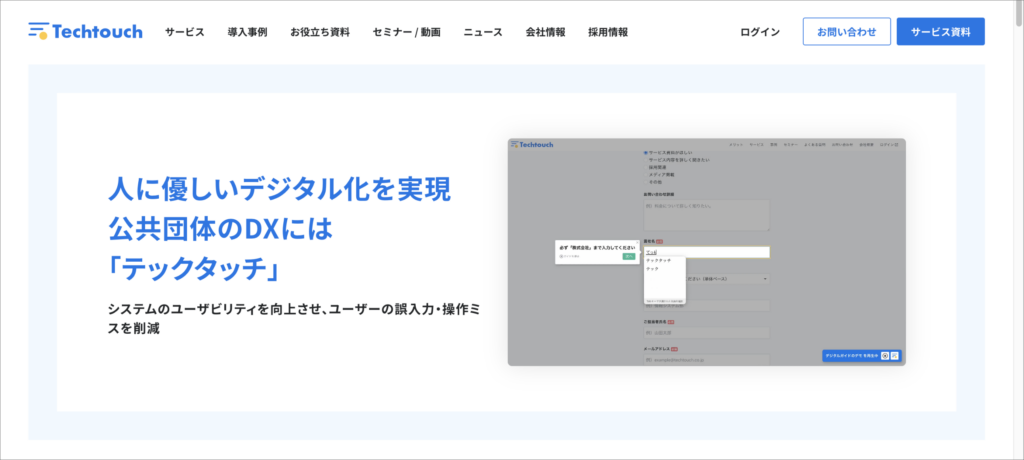Click the text 公共団体のDXには
Screen dimensions: 1024x460
tap(221, 228)
